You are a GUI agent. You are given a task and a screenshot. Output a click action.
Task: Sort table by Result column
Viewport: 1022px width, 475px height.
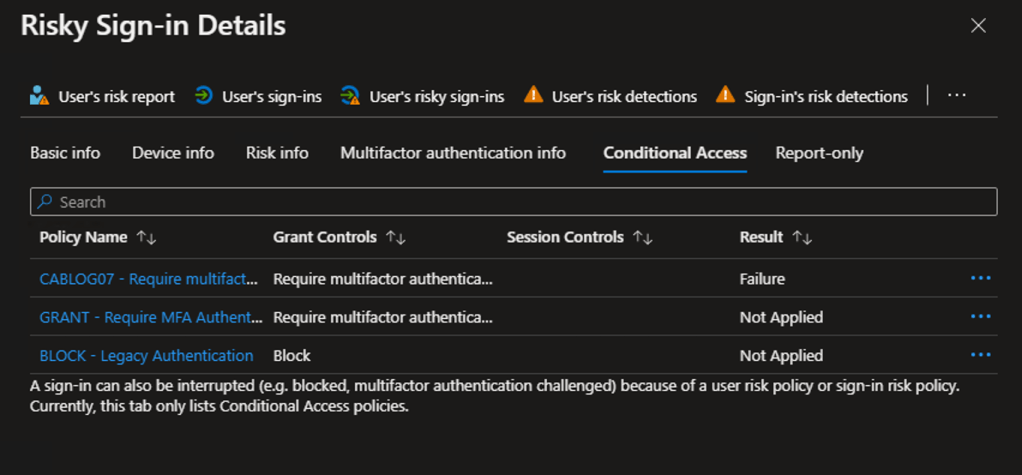[x=802, y=238]
